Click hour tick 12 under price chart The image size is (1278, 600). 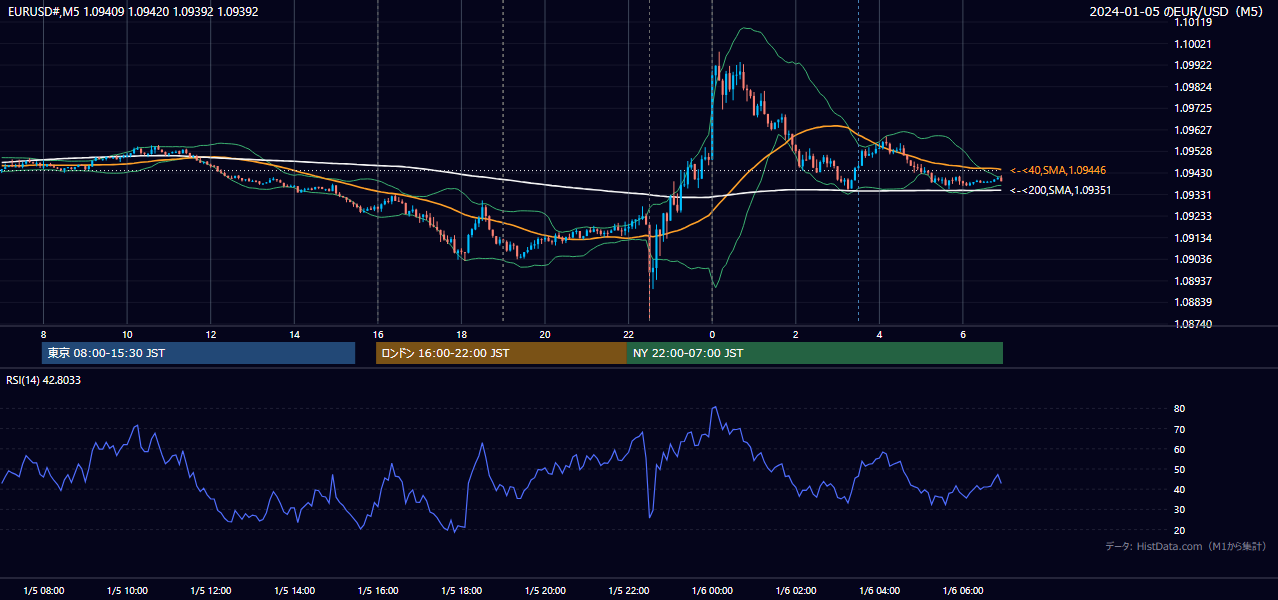tap(211, 334)
